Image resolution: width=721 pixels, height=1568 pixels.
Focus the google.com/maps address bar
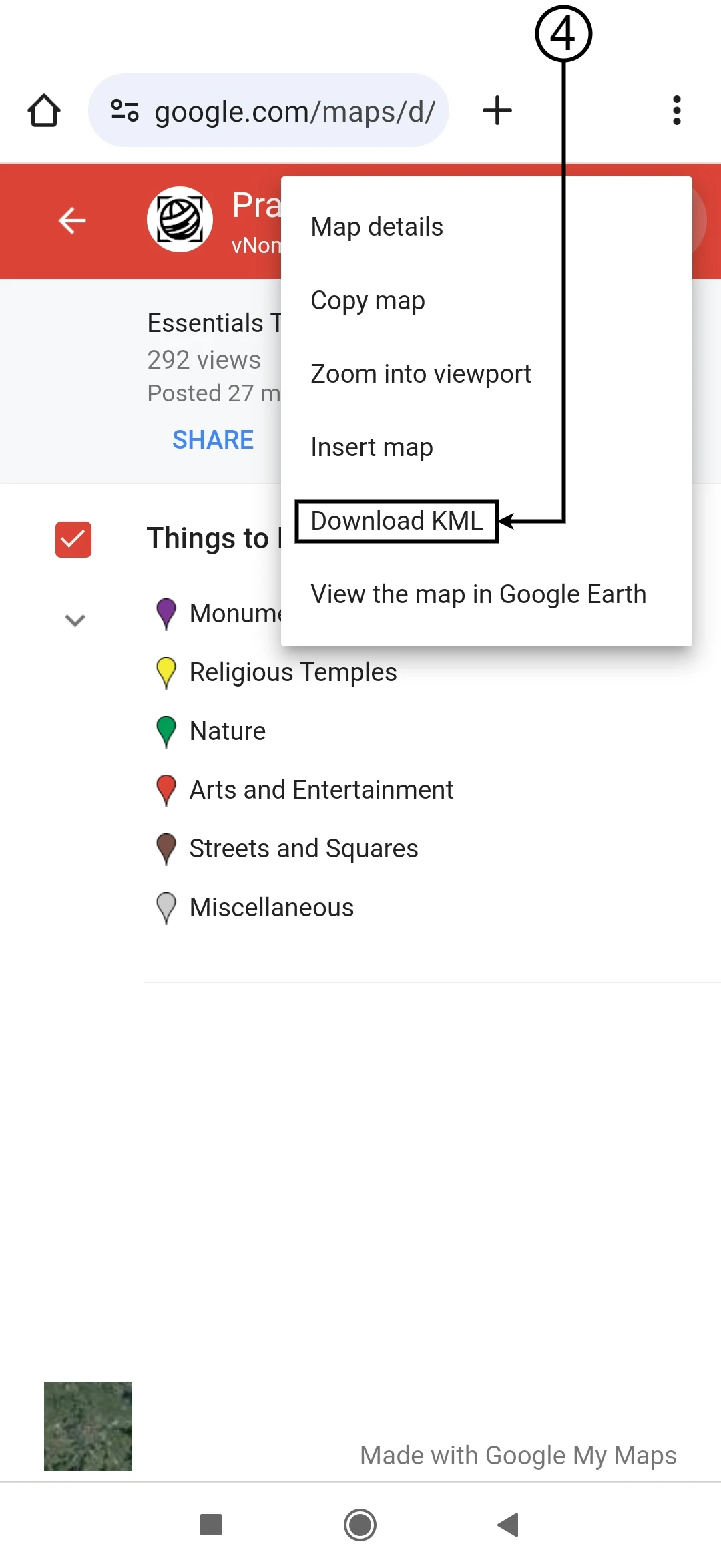click(294, 111)
